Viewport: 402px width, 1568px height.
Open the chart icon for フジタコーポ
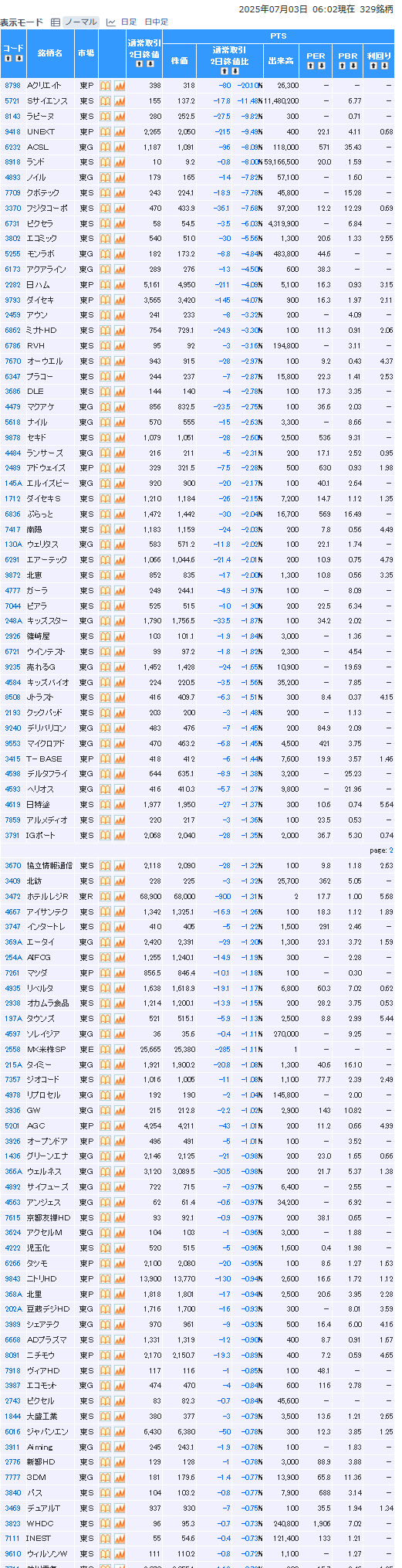120,209
